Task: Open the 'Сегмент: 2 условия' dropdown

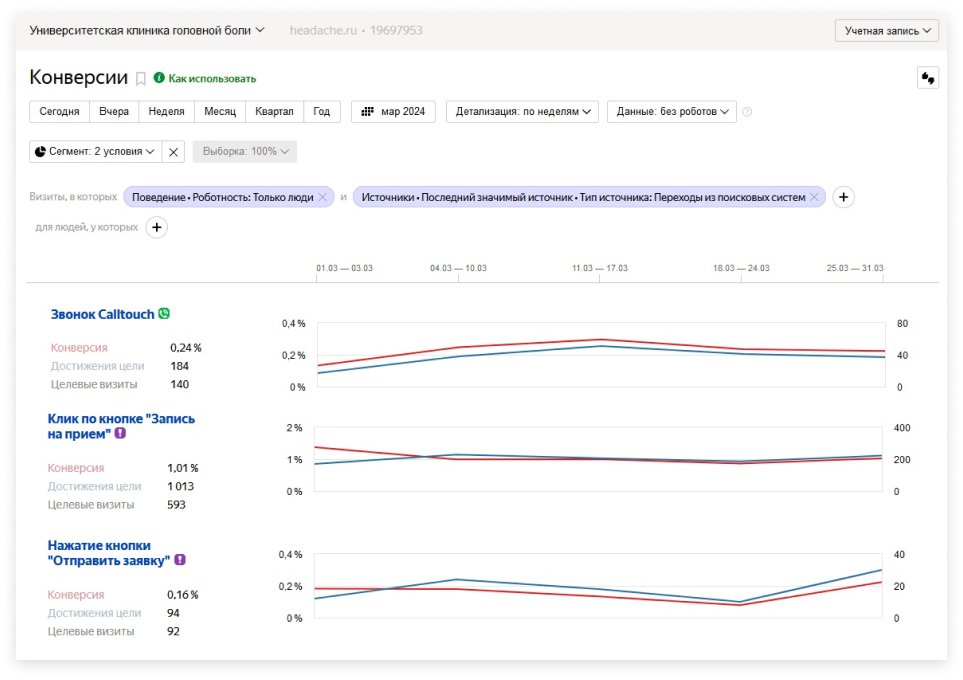Action: point(95,152)
